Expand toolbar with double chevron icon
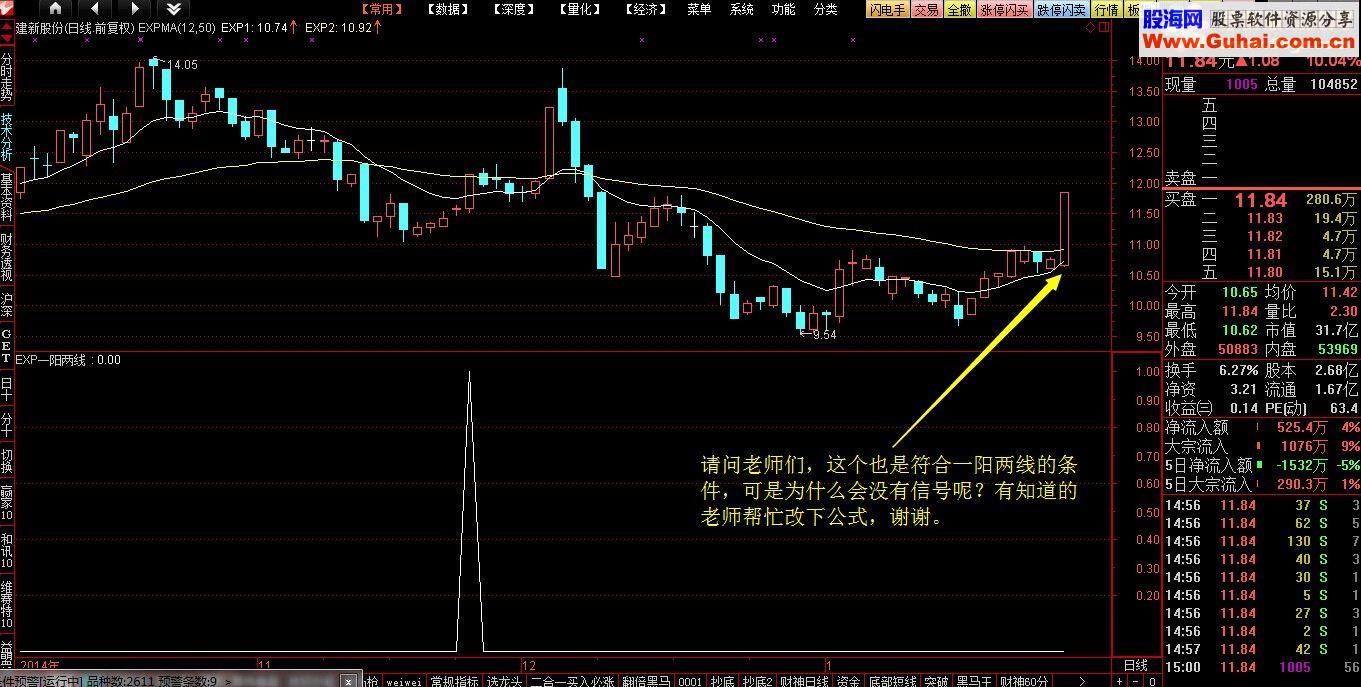This screenshot has width=1361, height=687. coord(172,9)
